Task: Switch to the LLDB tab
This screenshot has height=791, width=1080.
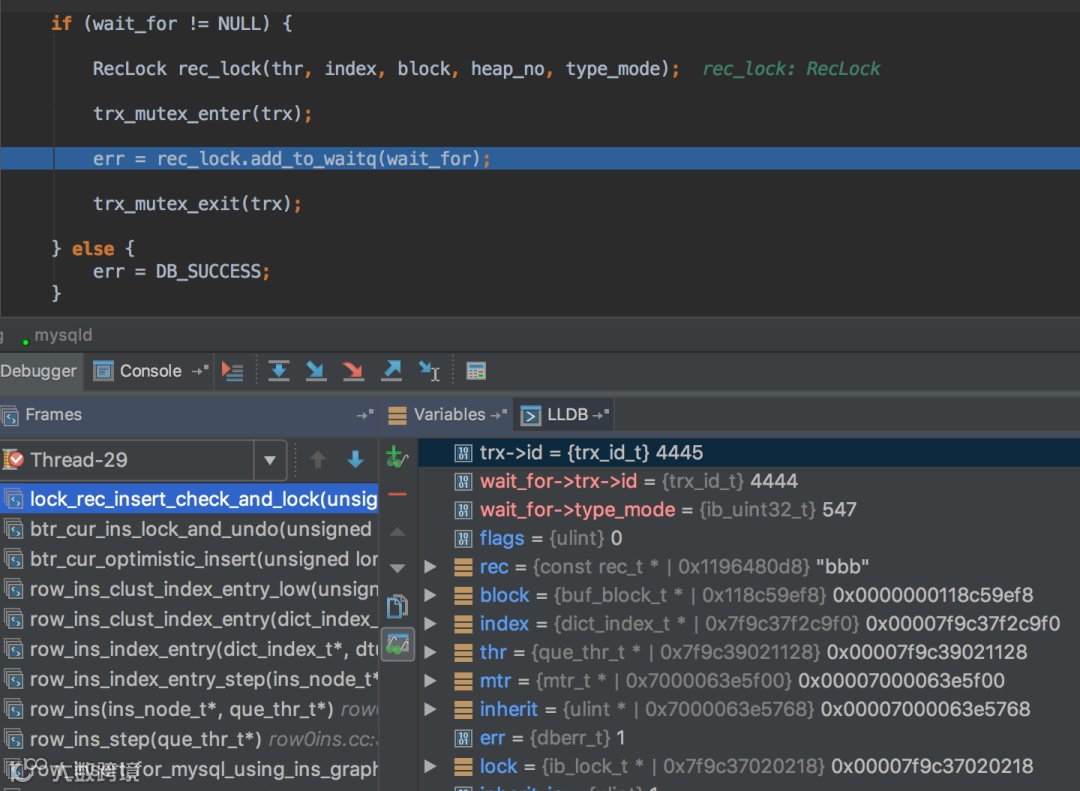Action: pos(567,415)
